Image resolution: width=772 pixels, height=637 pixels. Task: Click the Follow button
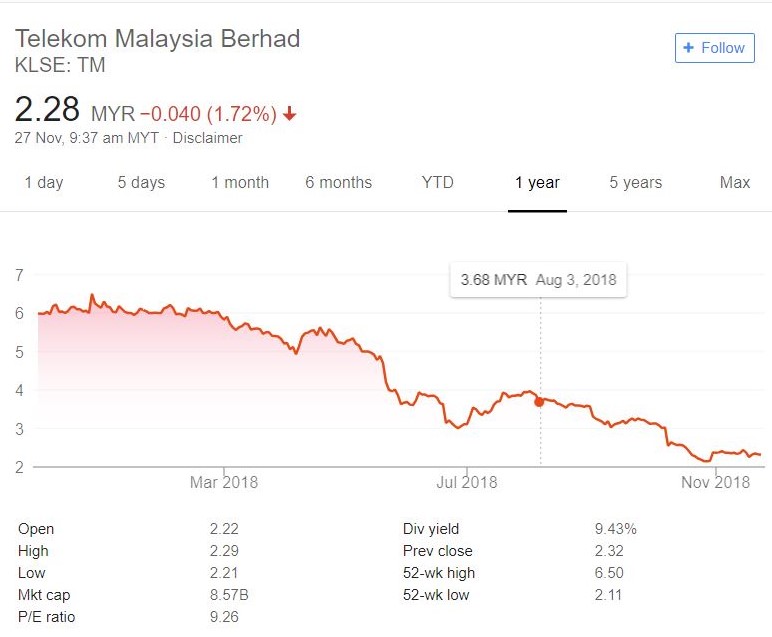click(714, 47)
